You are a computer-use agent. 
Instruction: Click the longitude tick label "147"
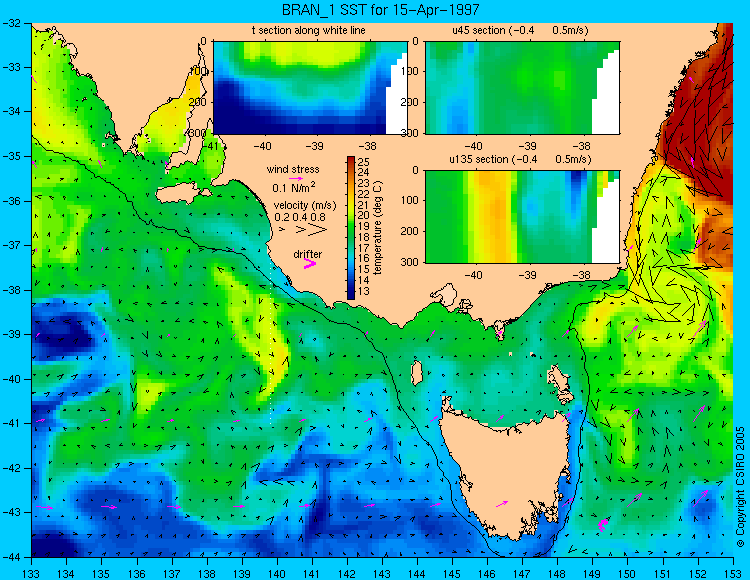tap(522, 574)
